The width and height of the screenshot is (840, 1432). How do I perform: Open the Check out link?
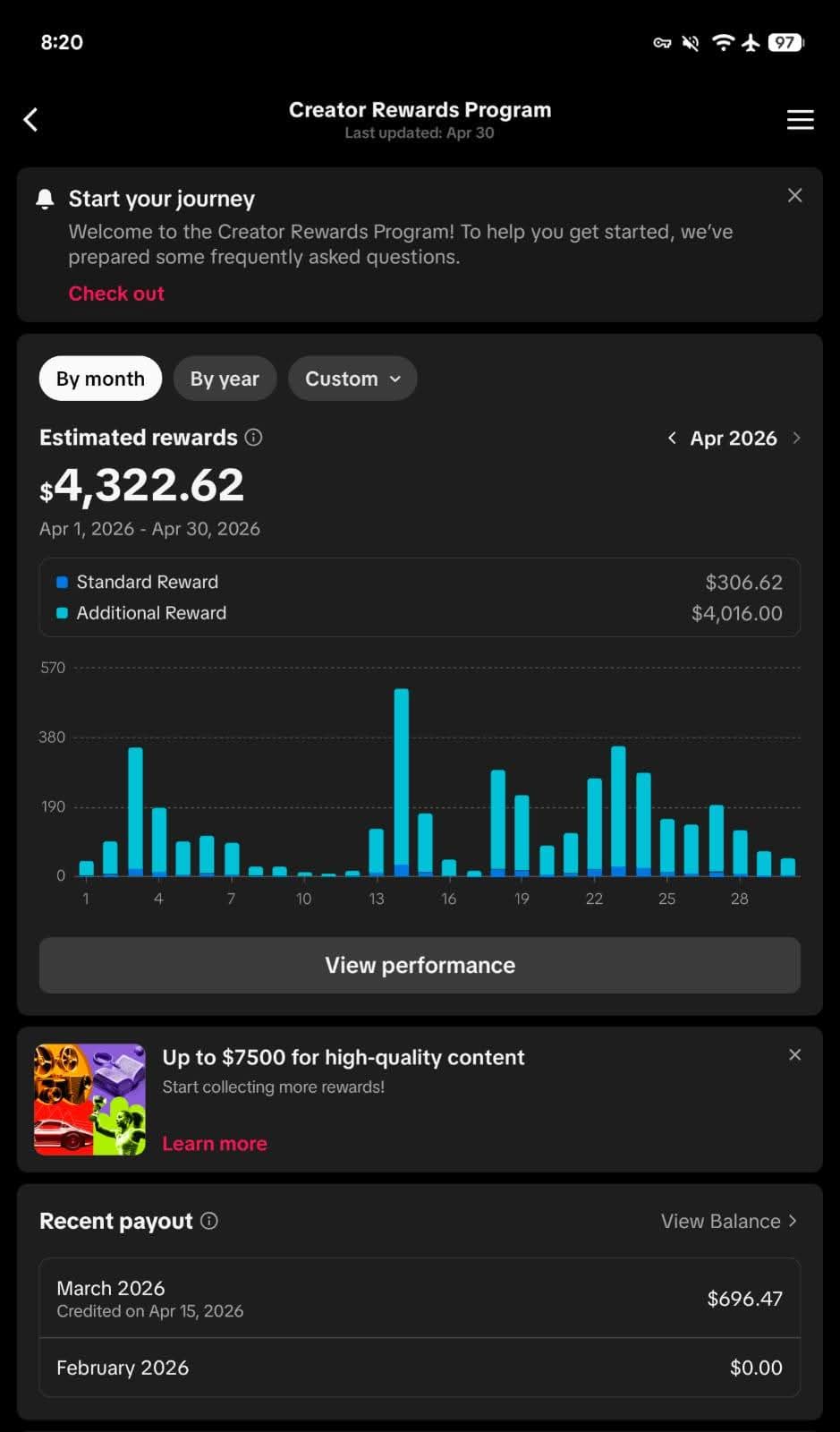(x=116, y=294)
